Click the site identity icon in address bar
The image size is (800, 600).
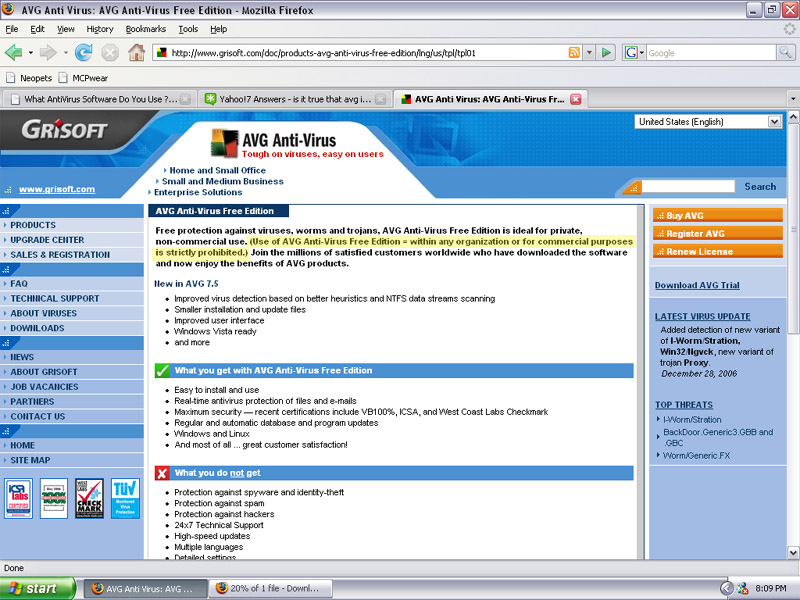(x=162, y=53)
